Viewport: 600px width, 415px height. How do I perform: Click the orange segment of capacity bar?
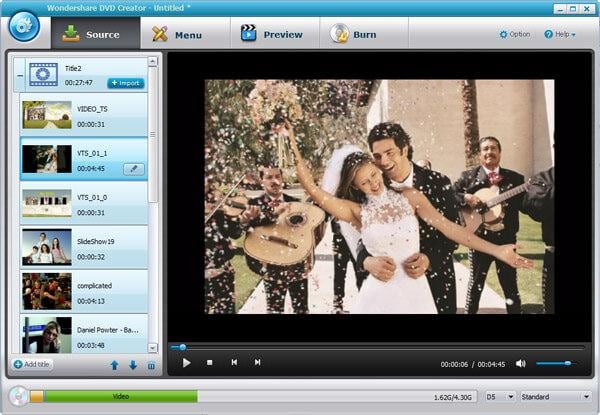[x=37, y=397]
